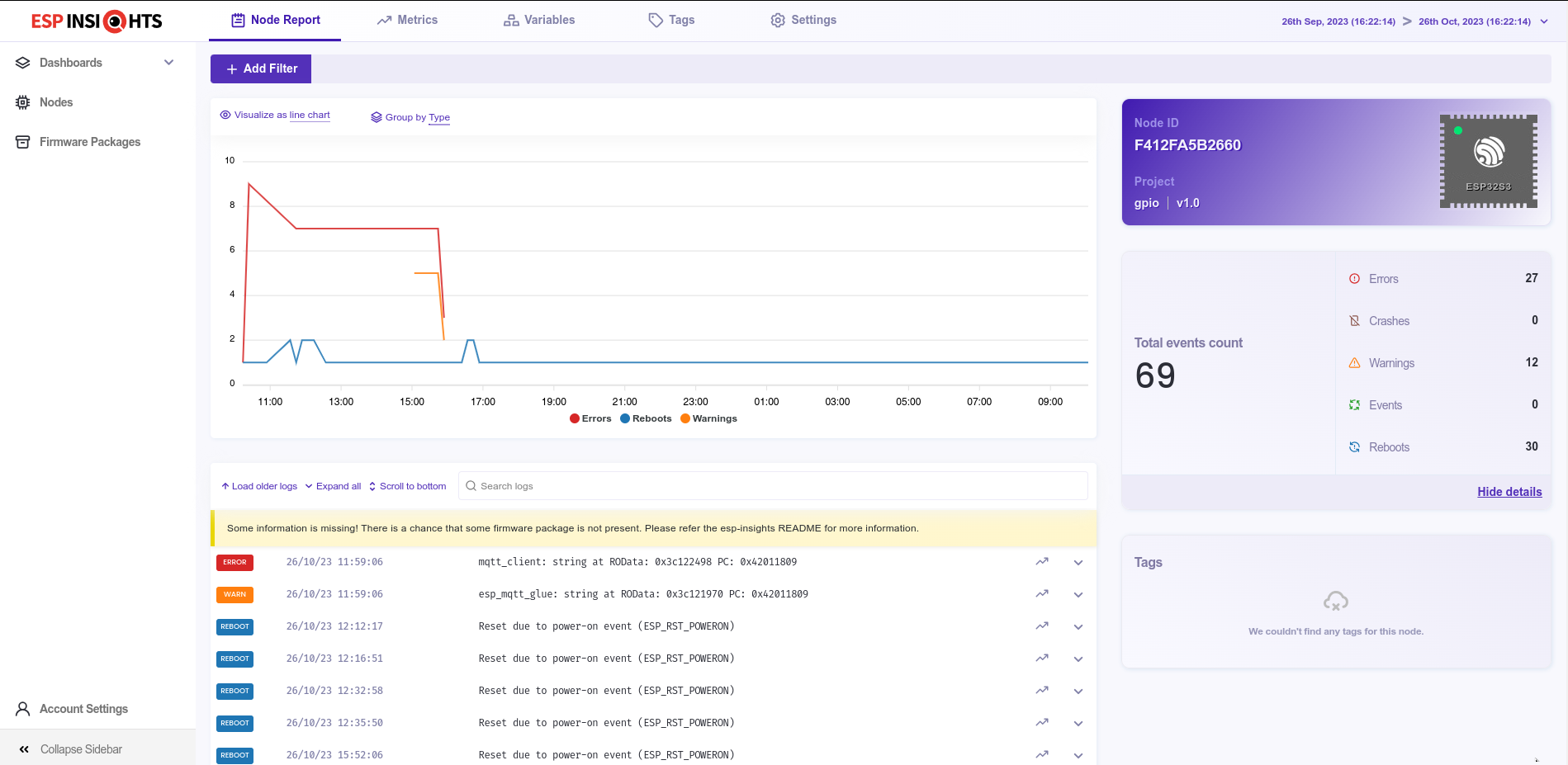Expand the 12:35:50 reboot log row
The width and height of the screenshot is (1568, 765).
(1078, 724)
